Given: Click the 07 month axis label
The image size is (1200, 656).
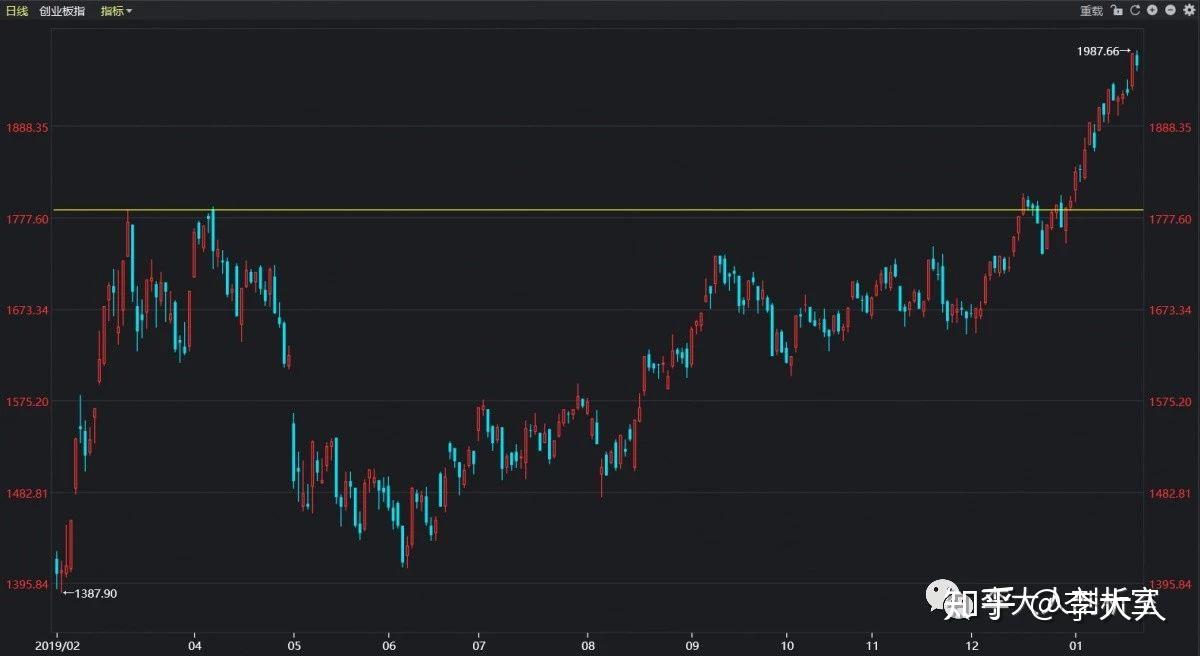Looking at the screenshot, I should (x=480, y=647).
